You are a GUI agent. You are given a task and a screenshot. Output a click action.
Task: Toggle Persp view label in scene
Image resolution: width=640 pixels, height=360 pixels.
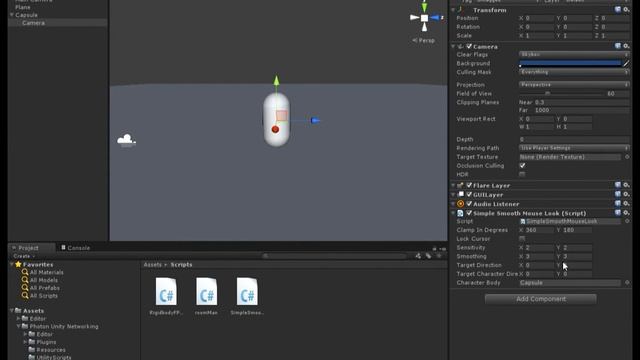(x=424, y=40)
